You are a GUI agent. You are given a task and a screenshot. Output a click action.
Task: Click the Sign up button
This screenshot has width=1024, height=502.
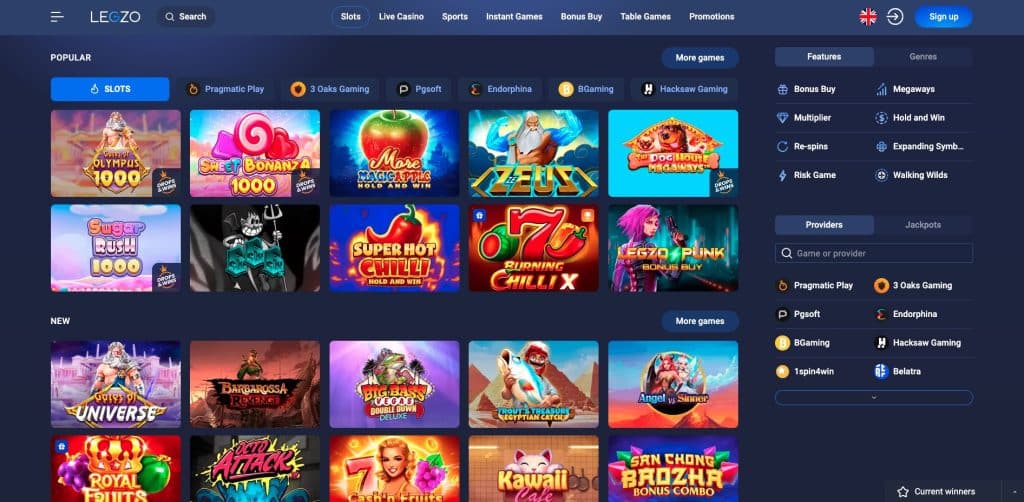[943, 17]
